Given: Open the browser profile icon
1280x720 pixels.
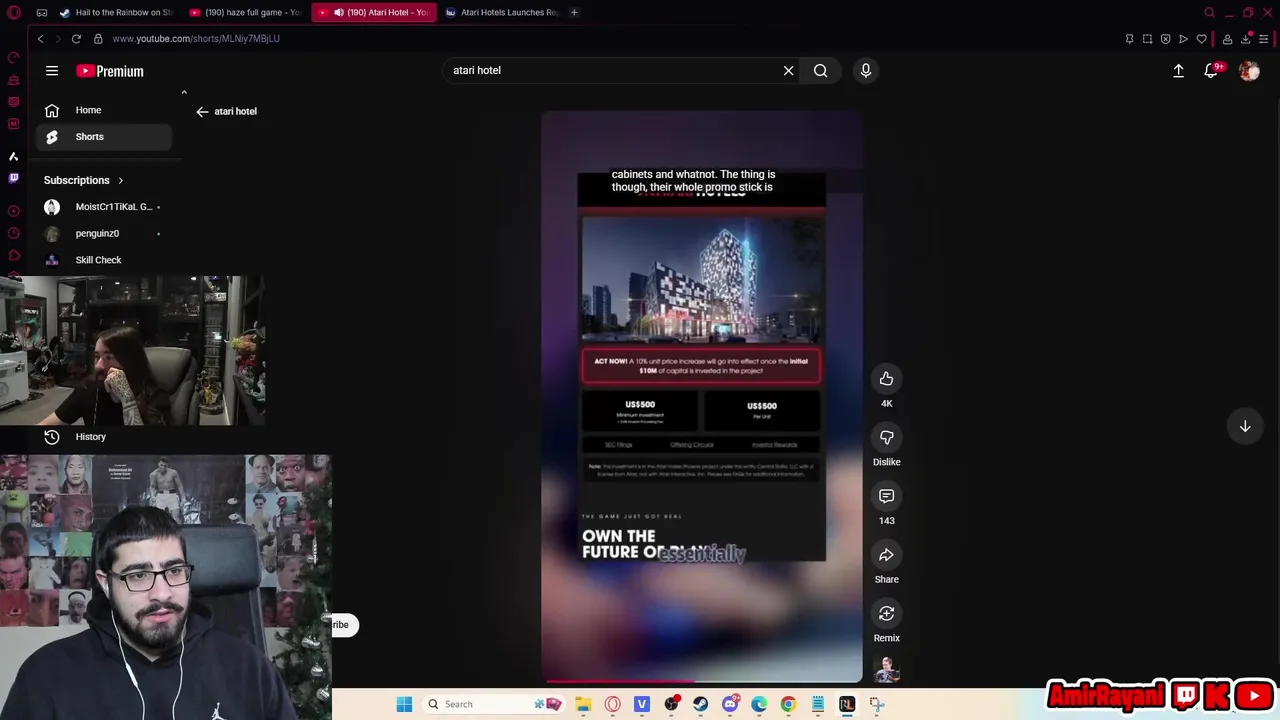Looking at the screenshot, I should click(x=1227, y=39).
